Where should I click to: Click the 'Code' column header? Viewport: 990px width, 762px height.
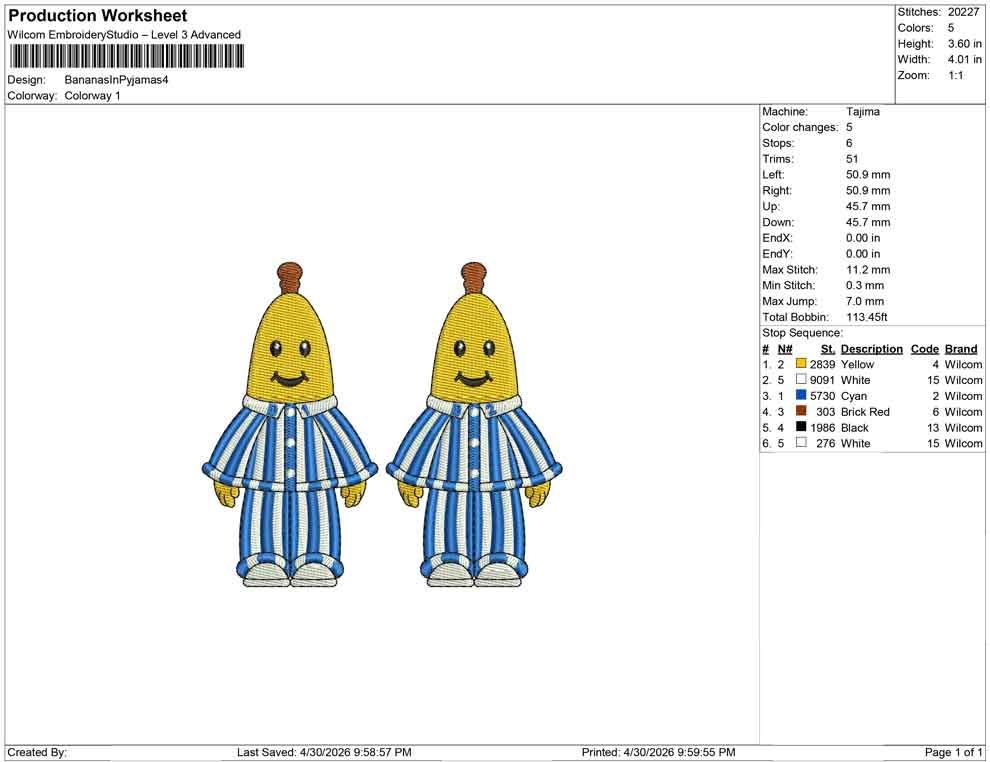(924, 349)
